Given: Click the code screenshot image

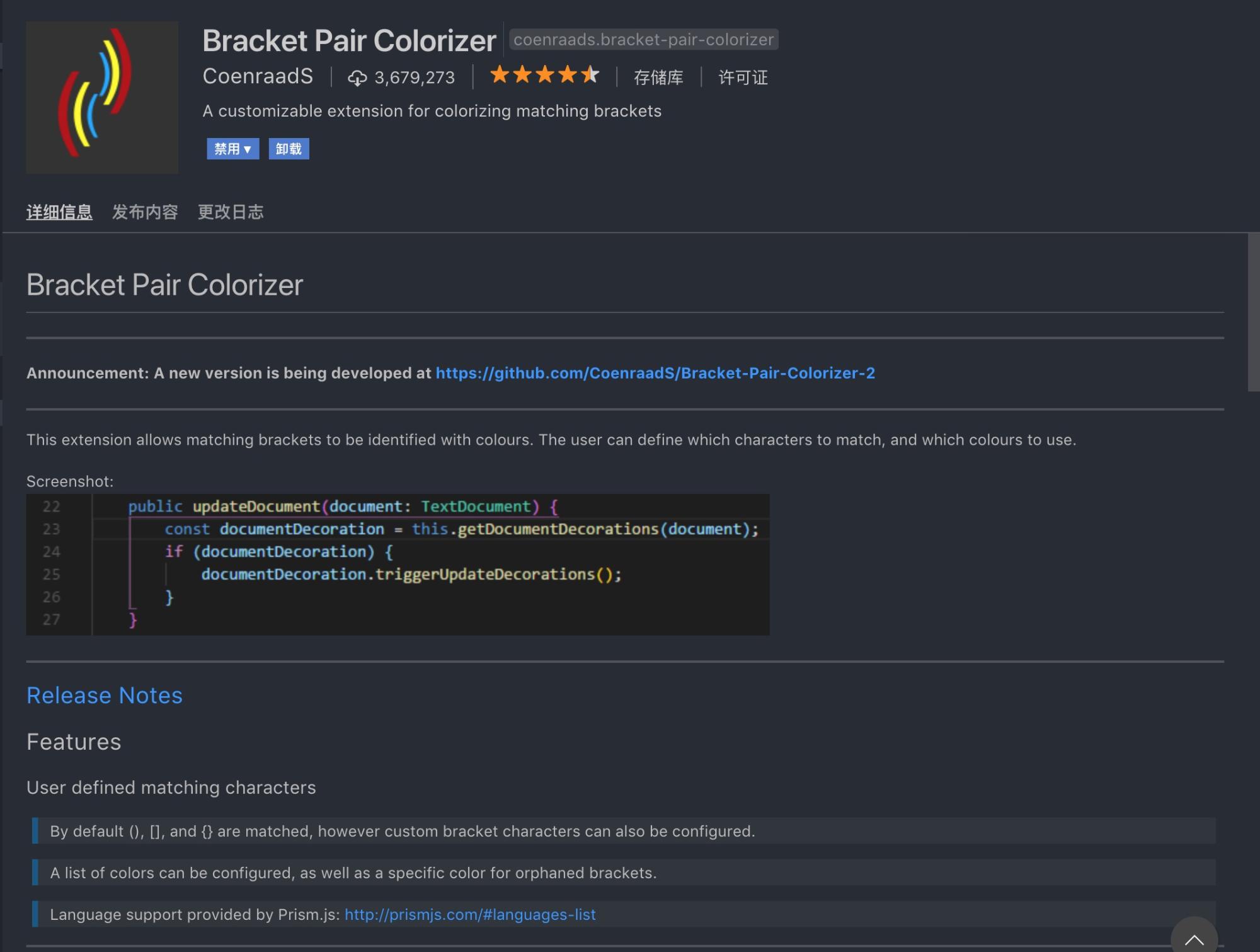Looking at the screenshot, I should (398, 565).
